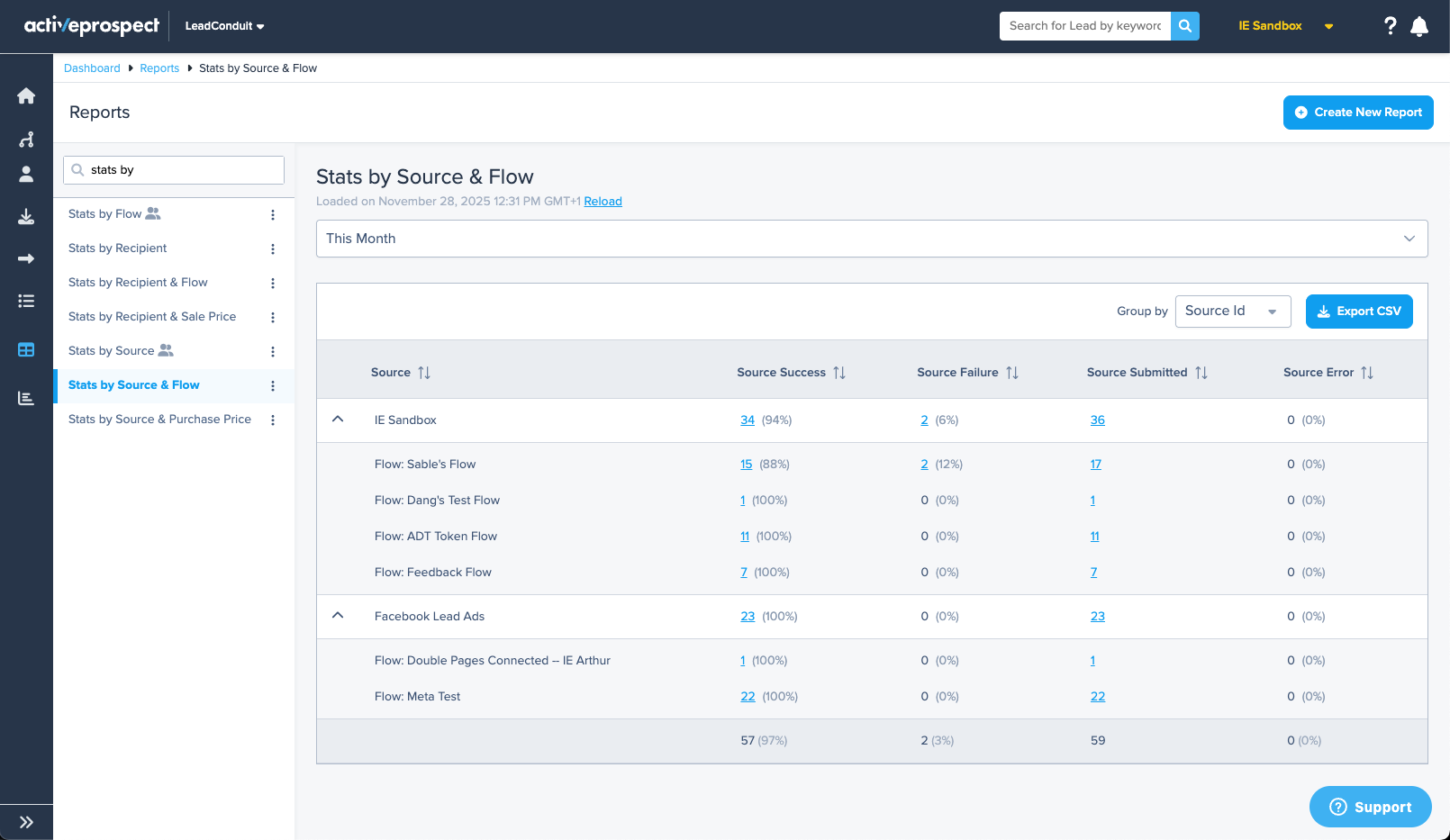Expand the sidebar with double chevron
1450x840 pixels.
click(x=26, y=822)
